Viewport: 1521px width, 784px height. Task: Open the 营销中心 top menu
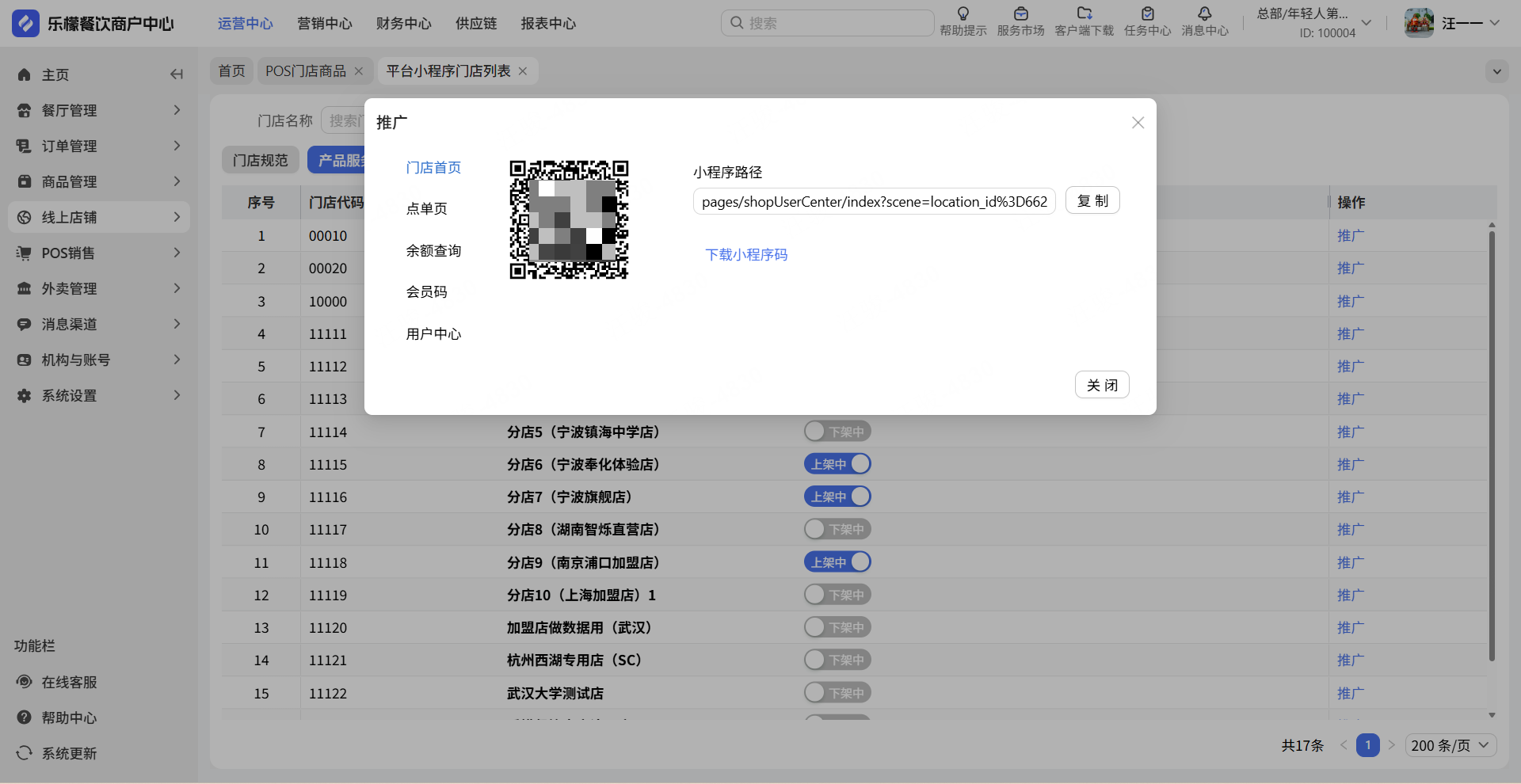[325, 24]
